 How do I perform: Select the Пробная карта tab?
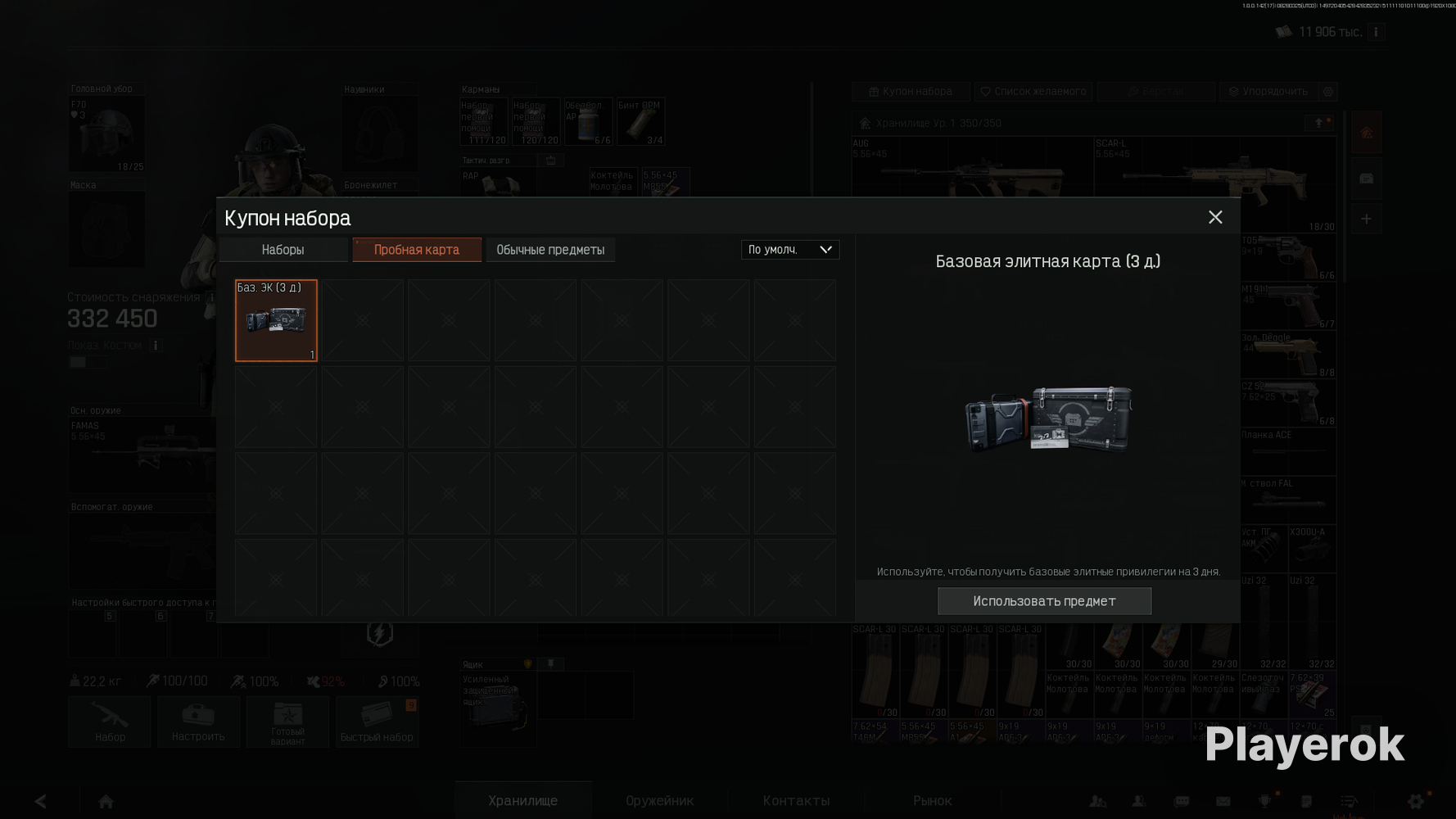[417, 250]
